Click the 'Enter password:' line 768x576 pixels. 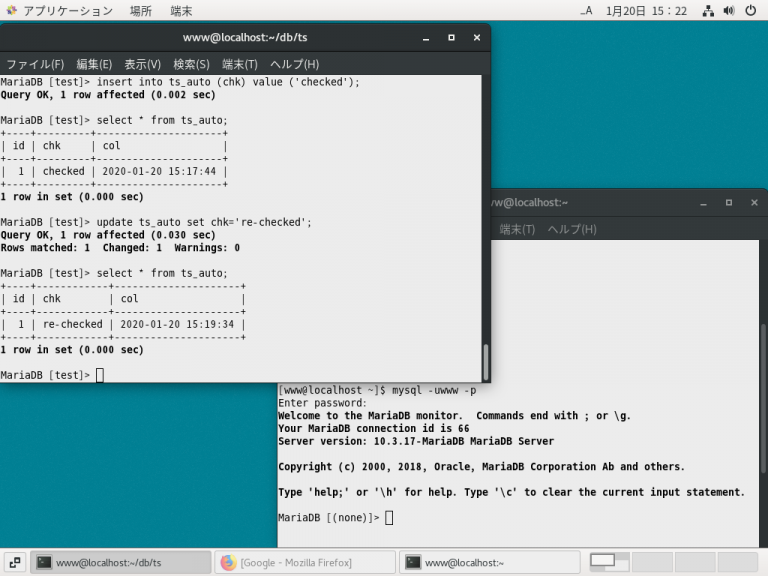[322, 403]
